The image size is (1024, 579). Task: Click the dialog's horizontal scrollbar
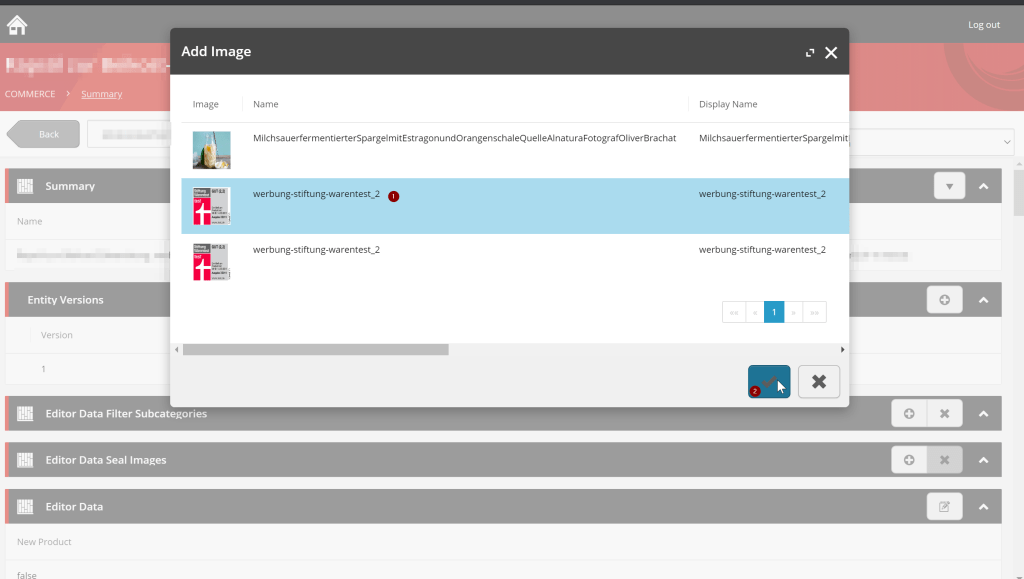[x=315, y=350]
